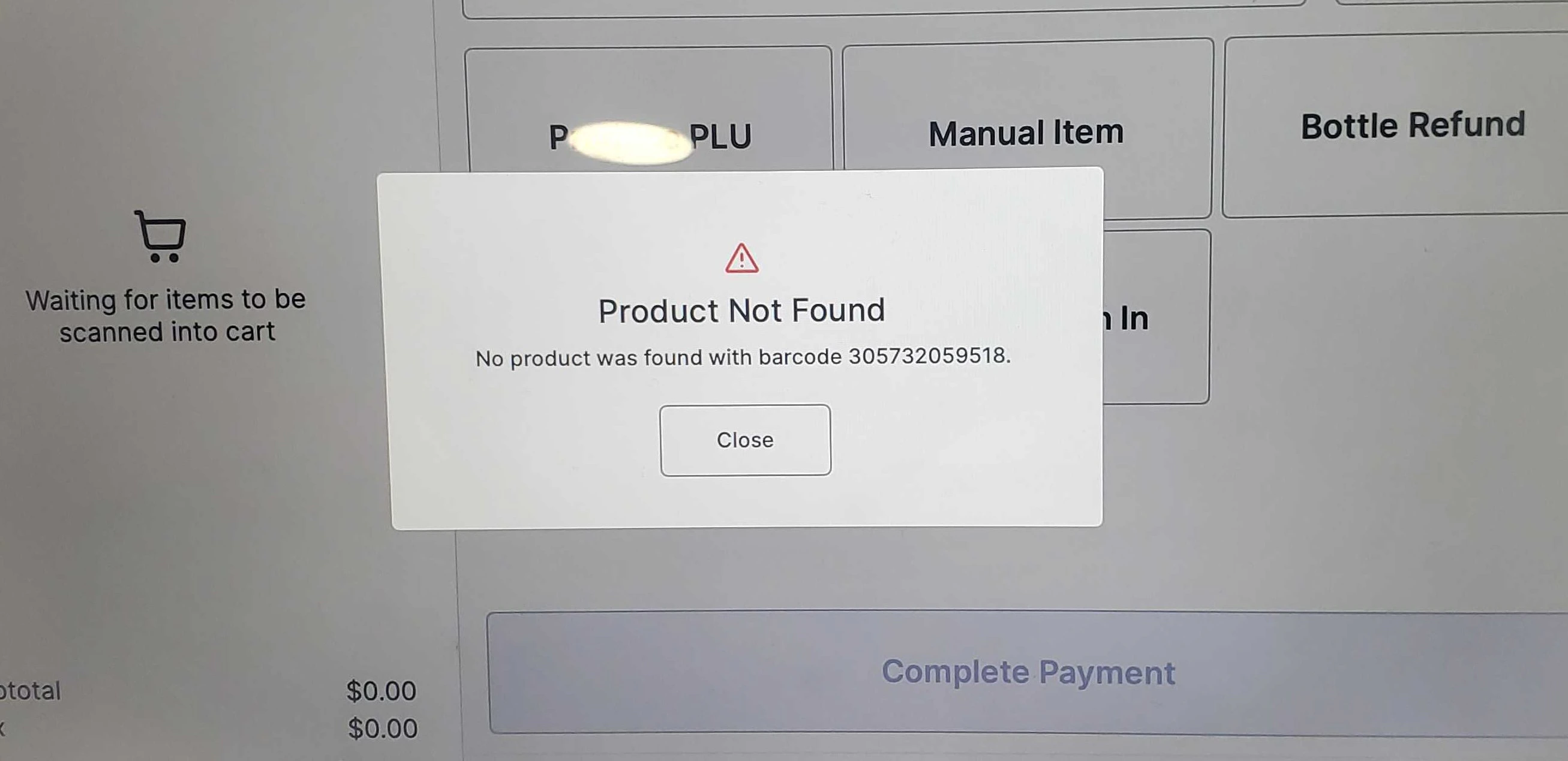The width and height of the screenshot is (1568, 761).
Task: Click the 'Waiting for items' cart message
Action: click(x=166, y=315)
